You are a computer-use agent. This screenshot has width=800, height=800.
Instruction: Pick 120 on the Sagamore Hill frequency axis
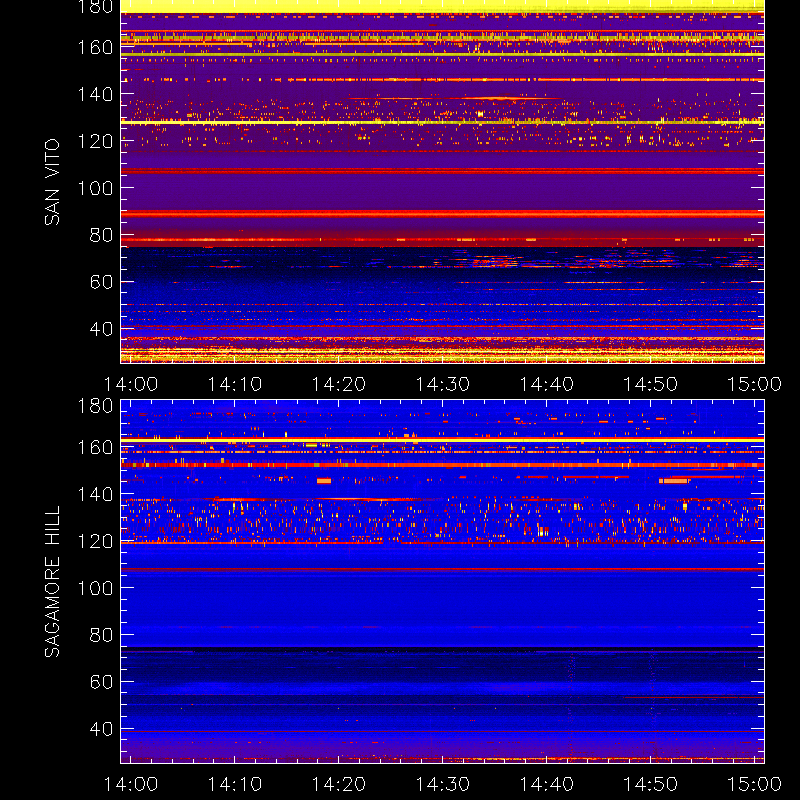95,541
